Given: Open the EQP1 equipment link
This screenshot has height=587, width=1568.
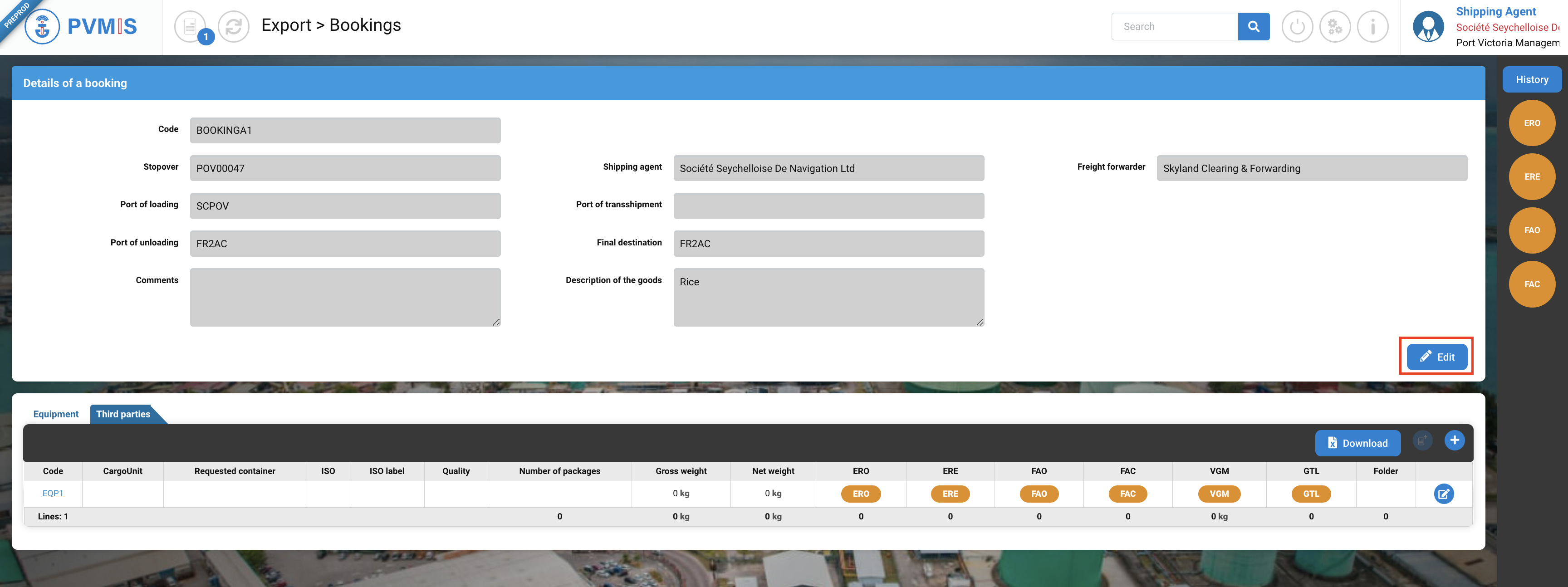Looking at the screenshot, I should coord(53,493).
